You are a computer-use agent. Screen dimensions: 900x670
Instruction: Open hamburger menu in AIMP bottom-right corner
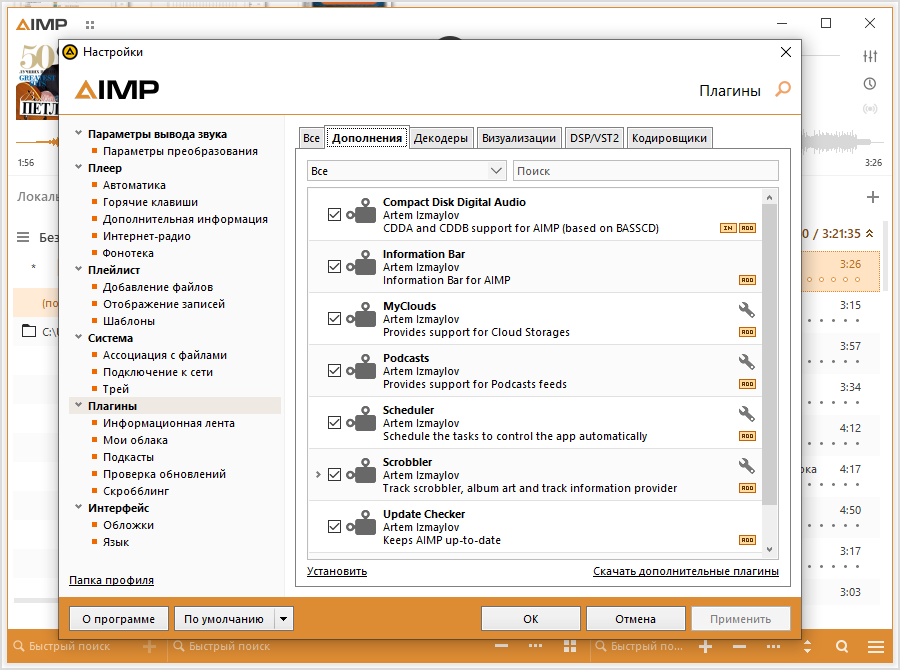[x=876, y=647]
